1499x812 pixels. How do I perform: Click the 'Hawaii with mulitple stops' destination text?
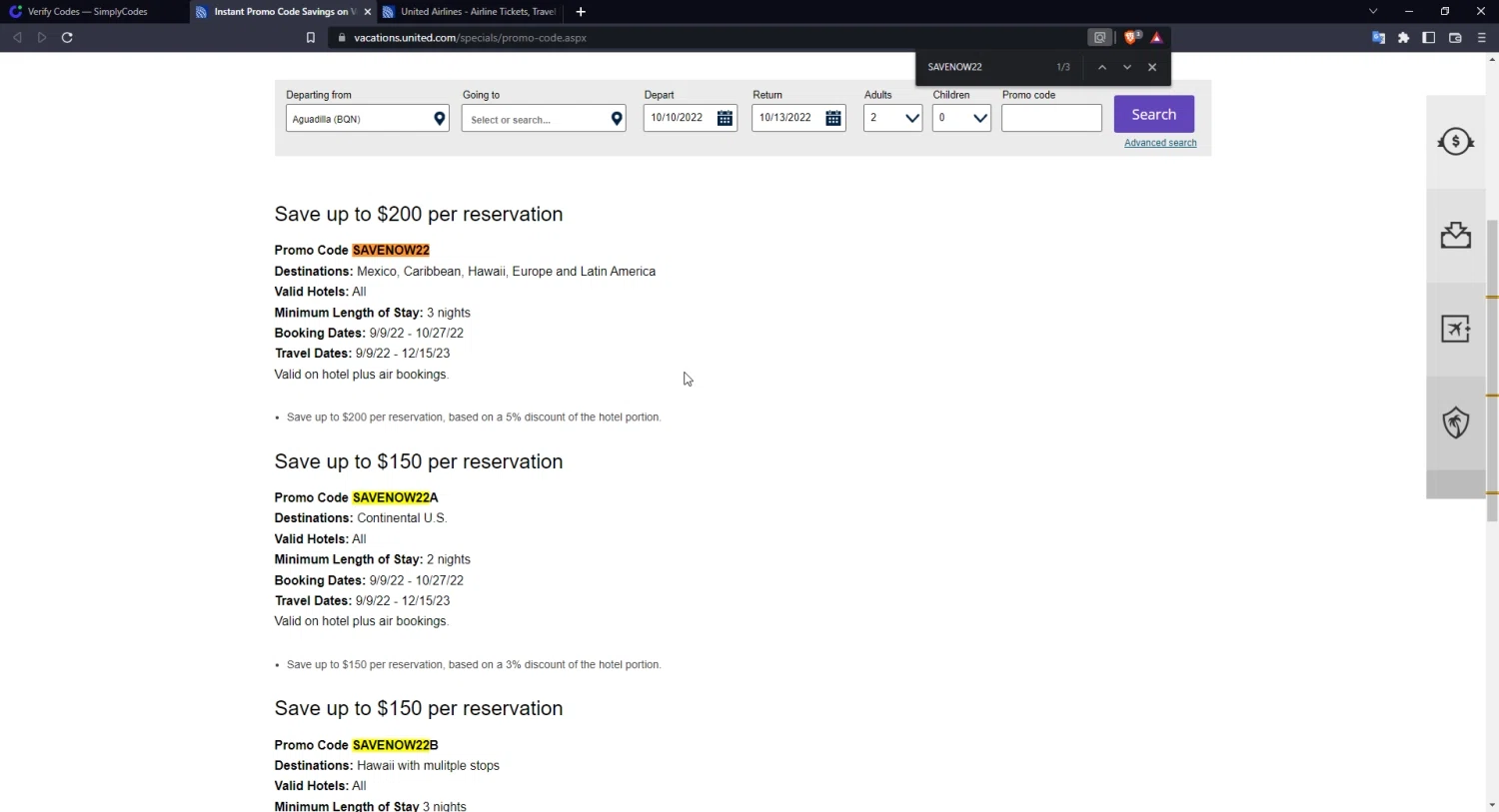[x=428, y=766]
